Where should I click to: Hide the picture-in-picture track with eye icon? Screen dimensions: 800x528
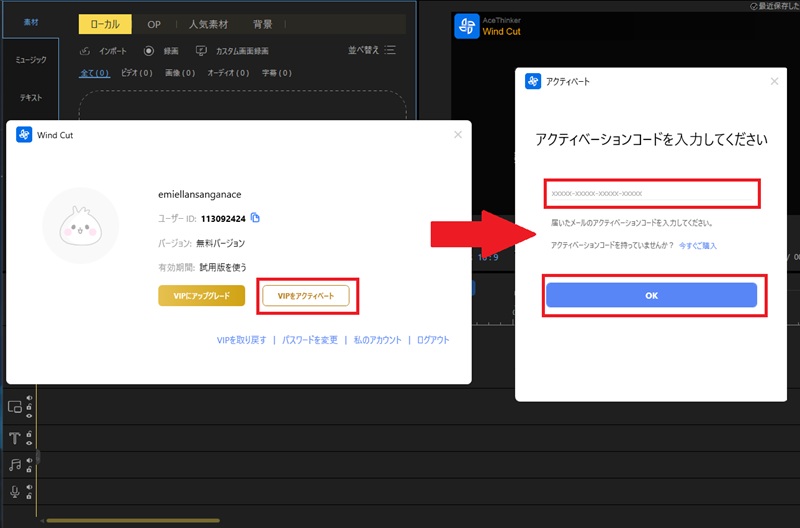coord(29,416)
